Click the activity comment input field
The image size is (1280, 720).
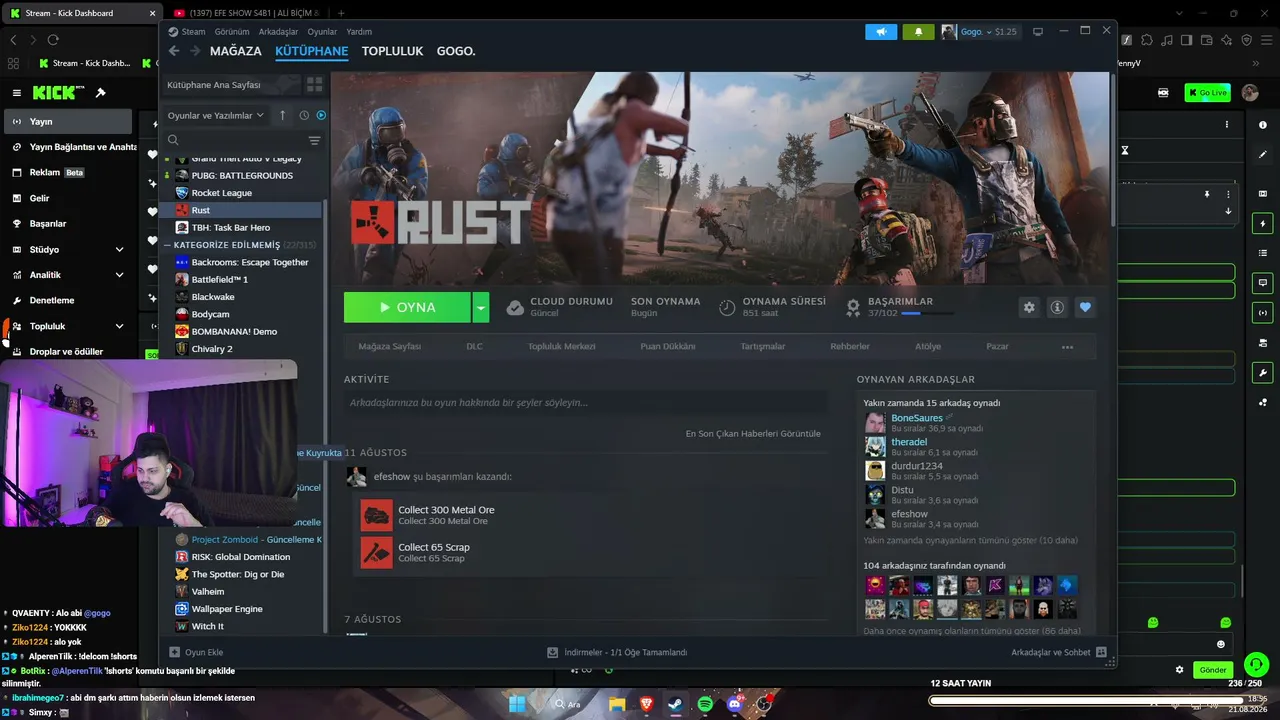pos(586,403)
